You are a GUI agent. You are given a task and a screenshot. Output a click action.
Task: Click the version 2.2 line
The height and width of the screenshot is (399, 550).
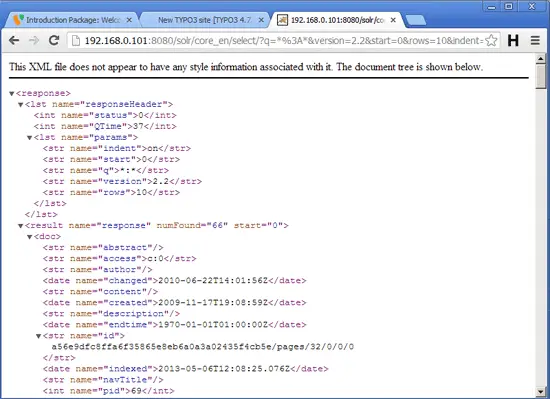pos(122,182)
